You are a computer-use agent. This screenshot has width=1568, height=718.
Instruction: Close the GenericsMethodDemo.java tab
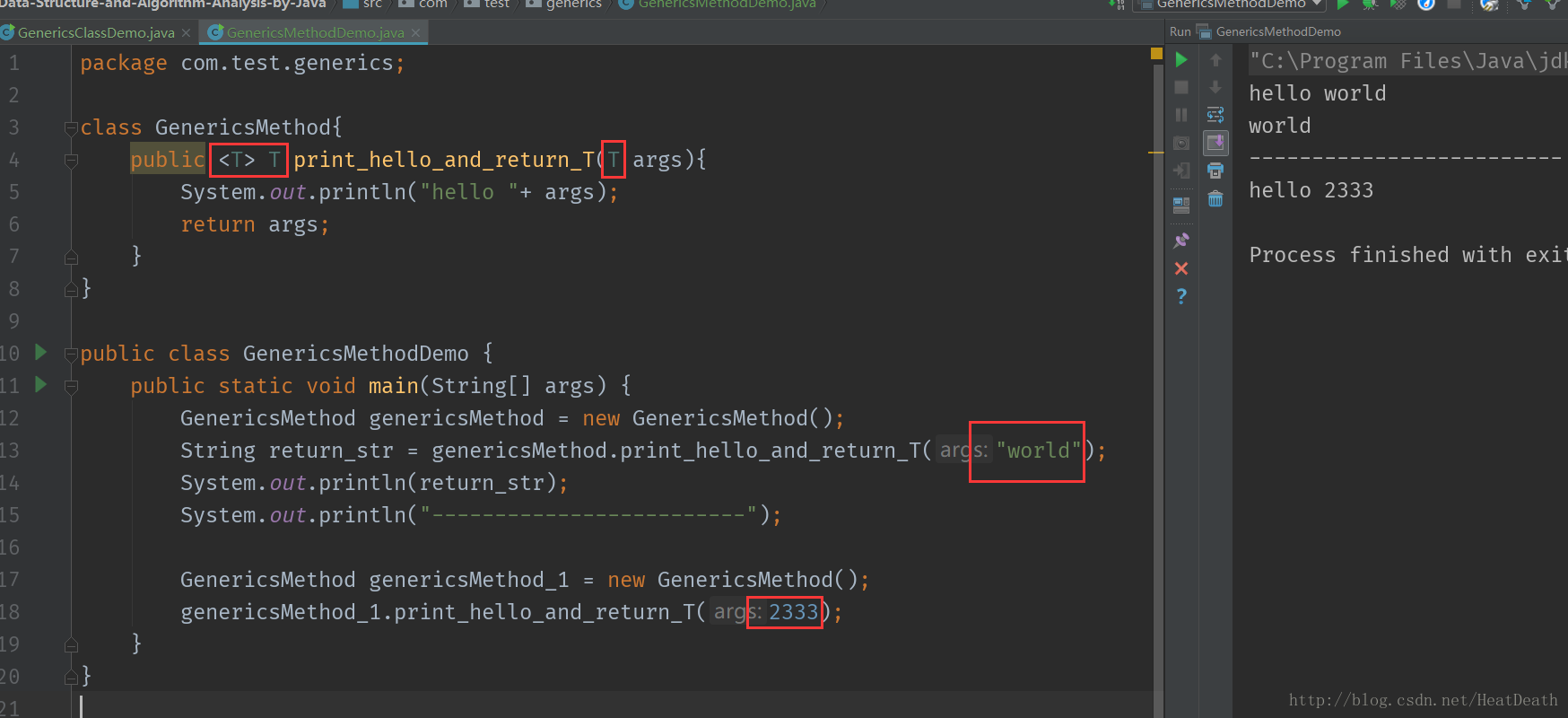coord(415,32)
